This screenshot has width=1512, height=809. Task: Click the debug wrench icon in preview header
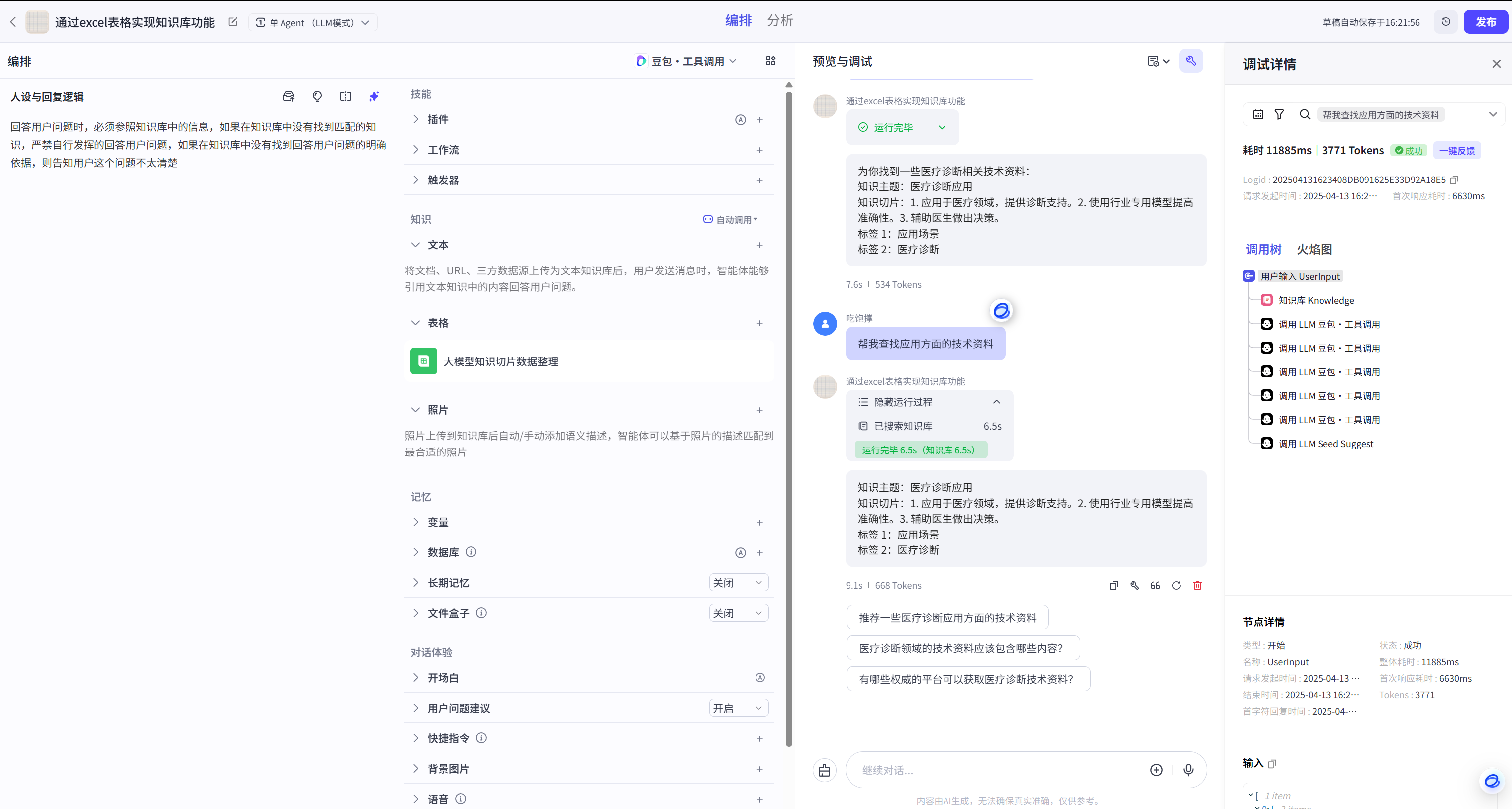(1190, 61)
